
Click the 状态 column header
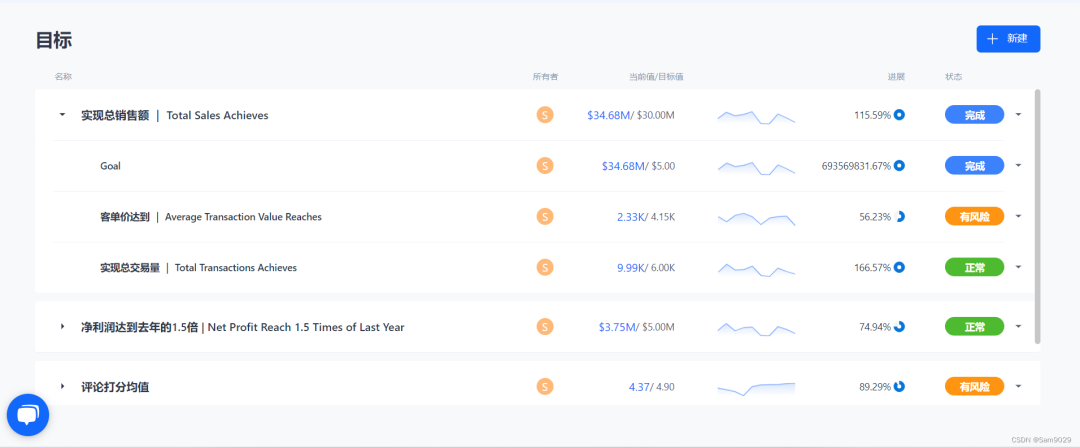(x=954, y=77)
